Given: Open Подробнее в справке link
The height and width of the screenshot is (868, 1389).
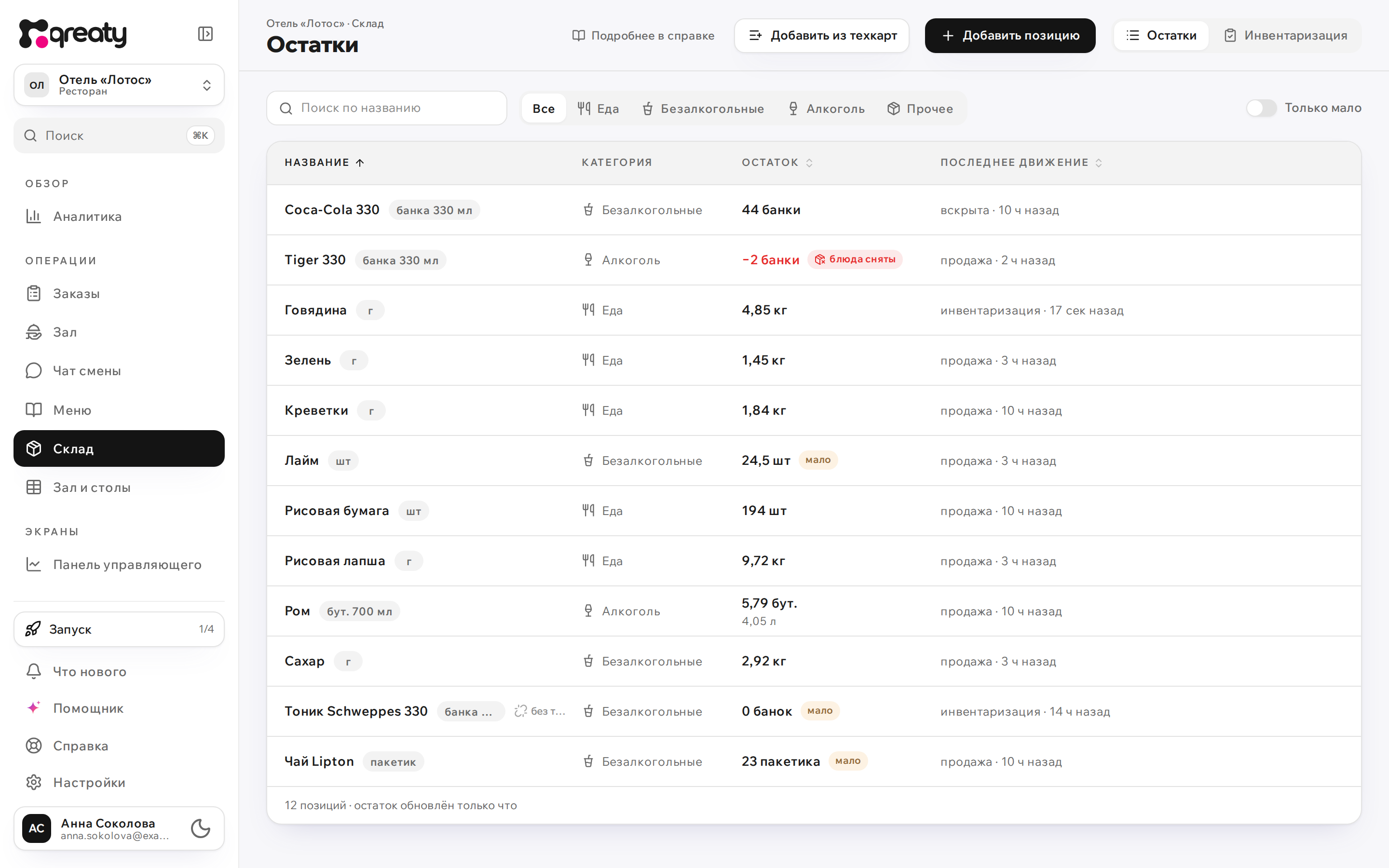Looking at the screenshot, I should 643,36.
